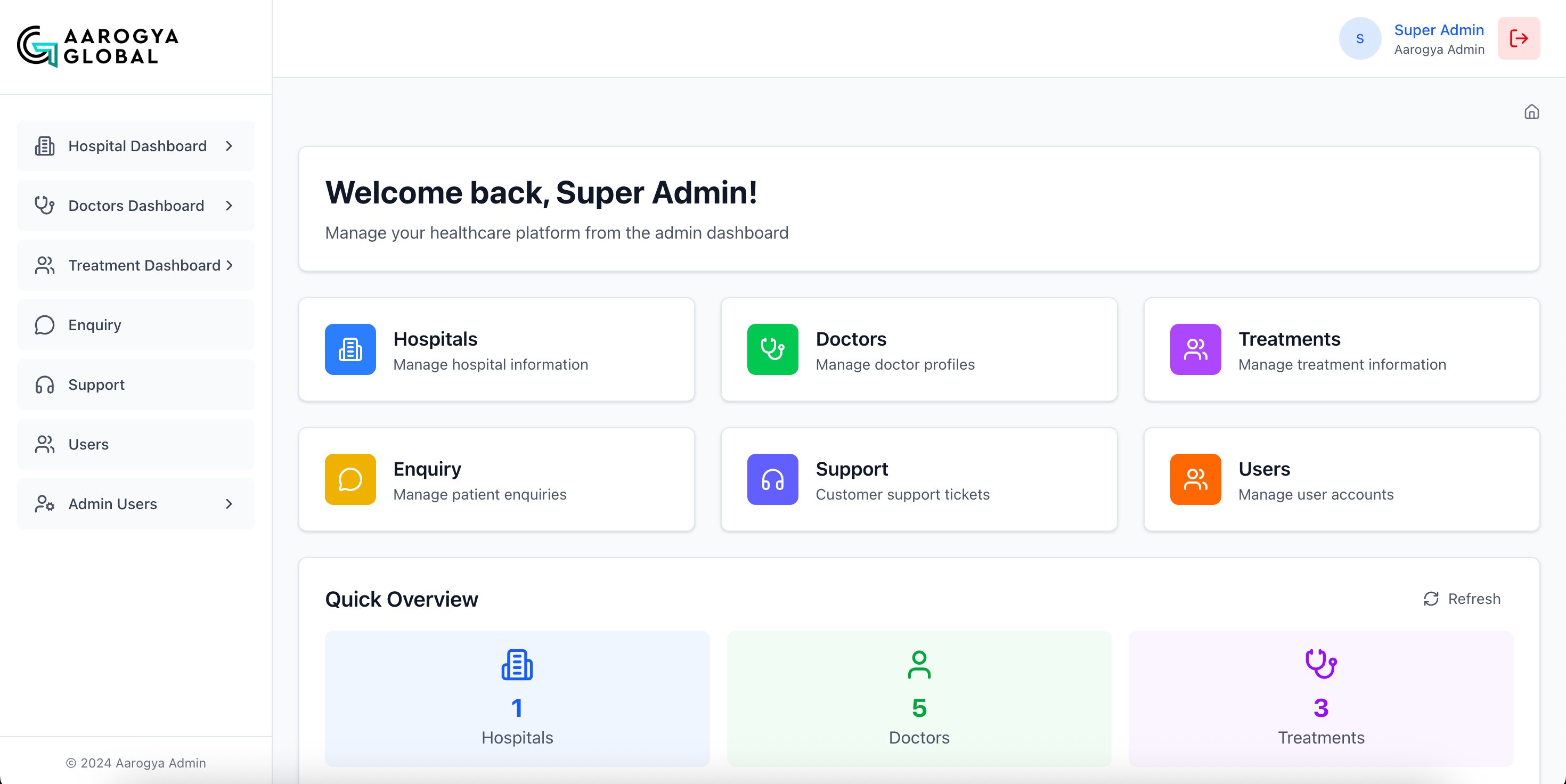Open the Hospitals card title
The image size is (1566, 784).
pyautogui.click(x=435, y=339)
